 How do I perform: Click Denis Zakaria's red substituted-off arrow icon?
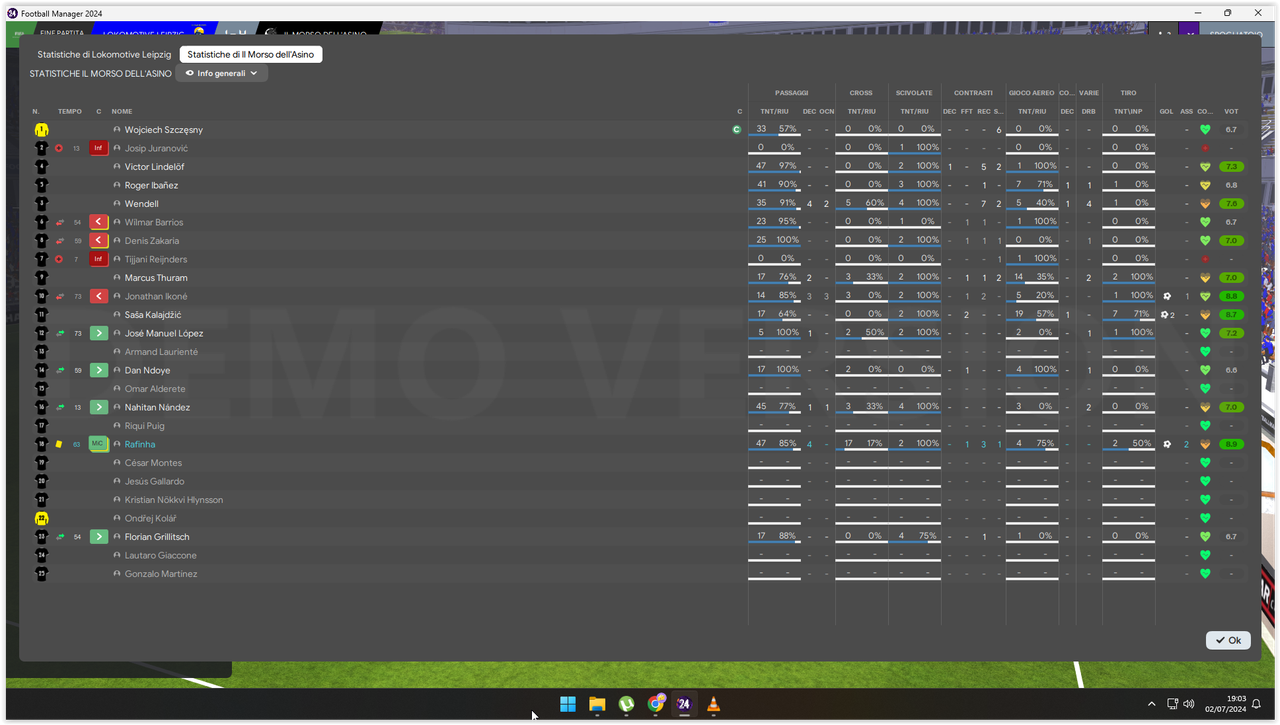tap(99, 241)
